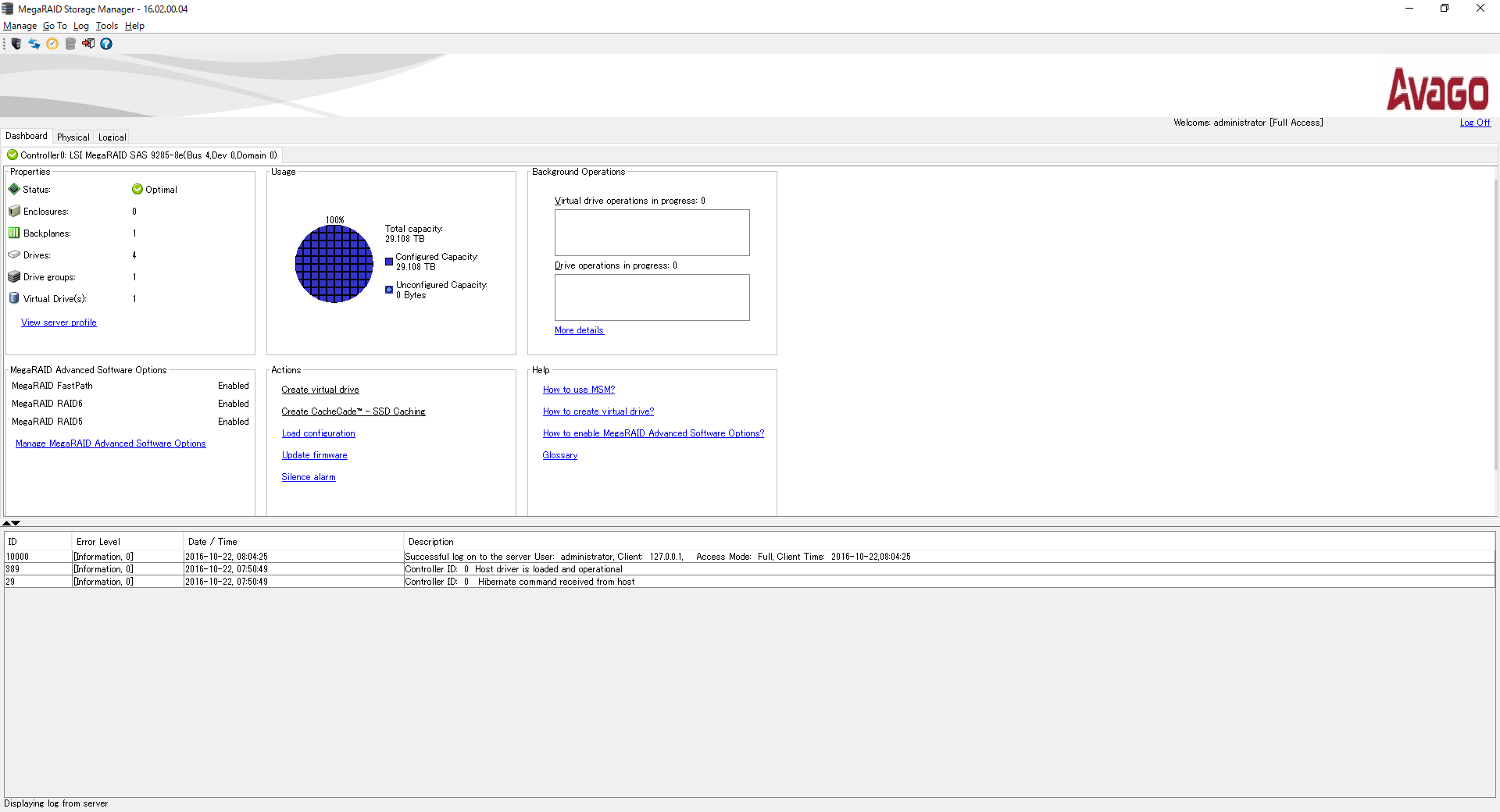
Task: Click the Virtual Drive(s) cylinder icon
Action: click(14, 298)
